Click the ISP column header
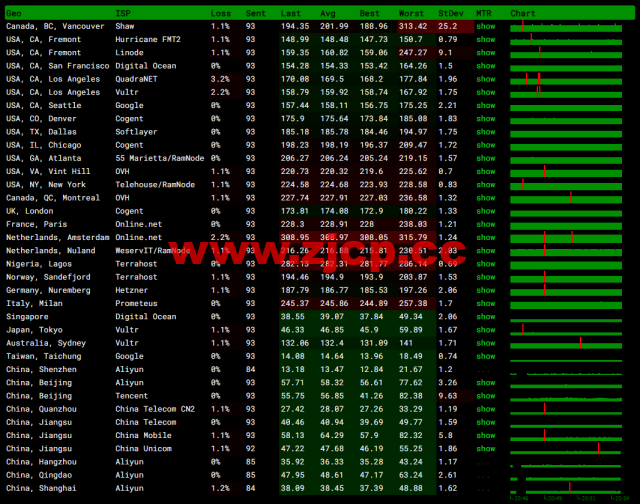The image size is (640, 504). 123,13
